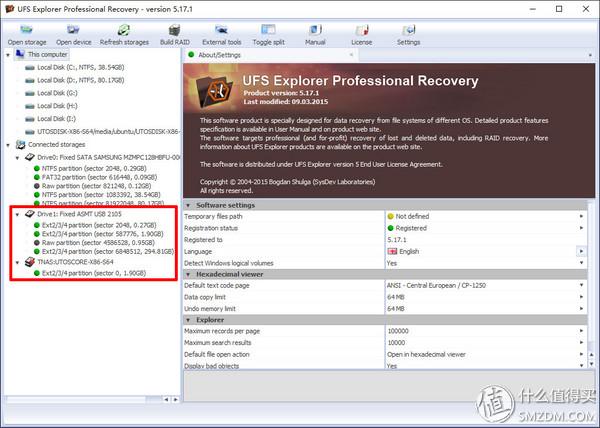This screenshot has height=428, width=600.
Task: Open Maximum records per page arrow
Action: pos(581,331)
